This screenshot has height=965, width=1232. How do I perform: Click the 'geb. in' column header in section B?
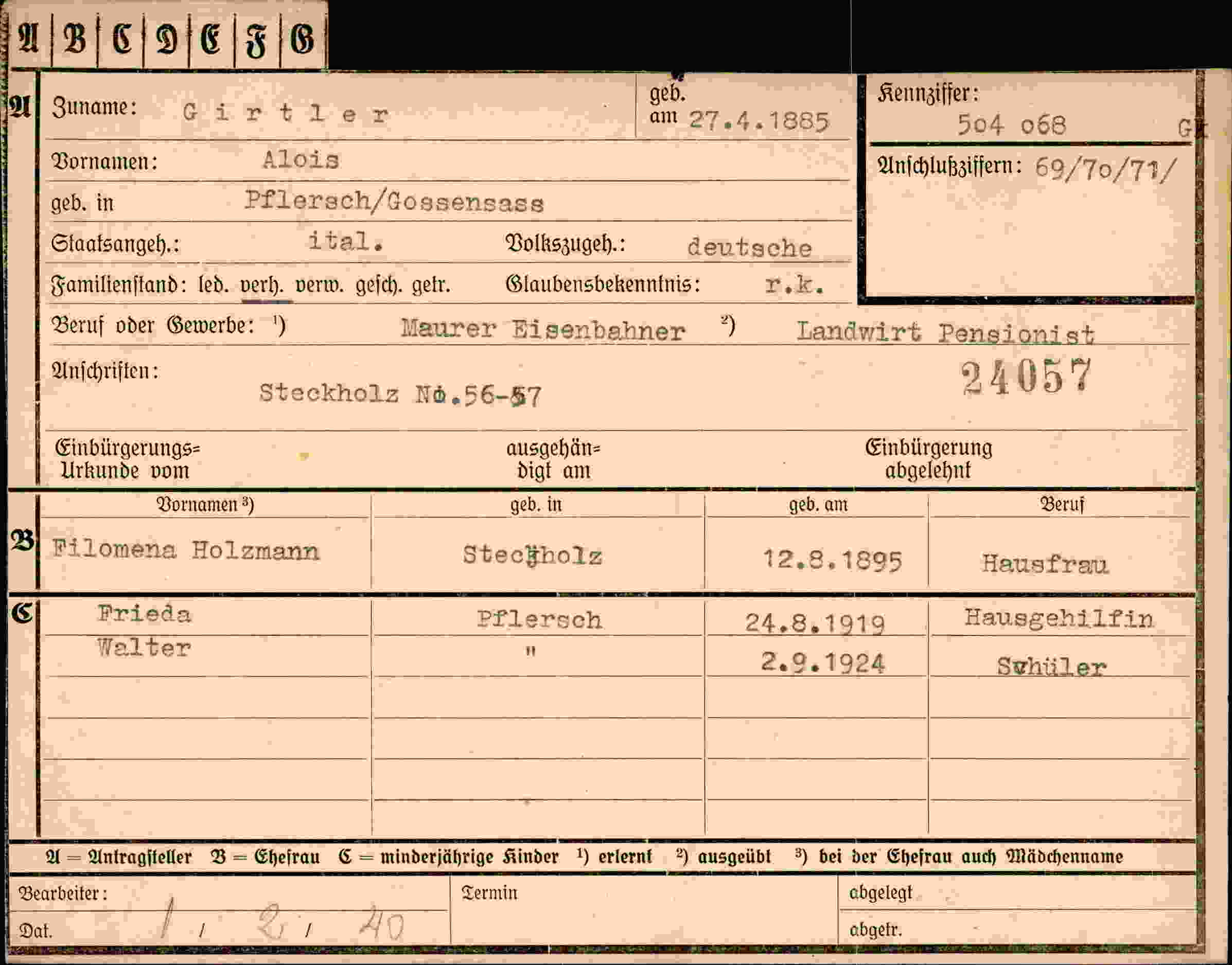tap(536, 504)
